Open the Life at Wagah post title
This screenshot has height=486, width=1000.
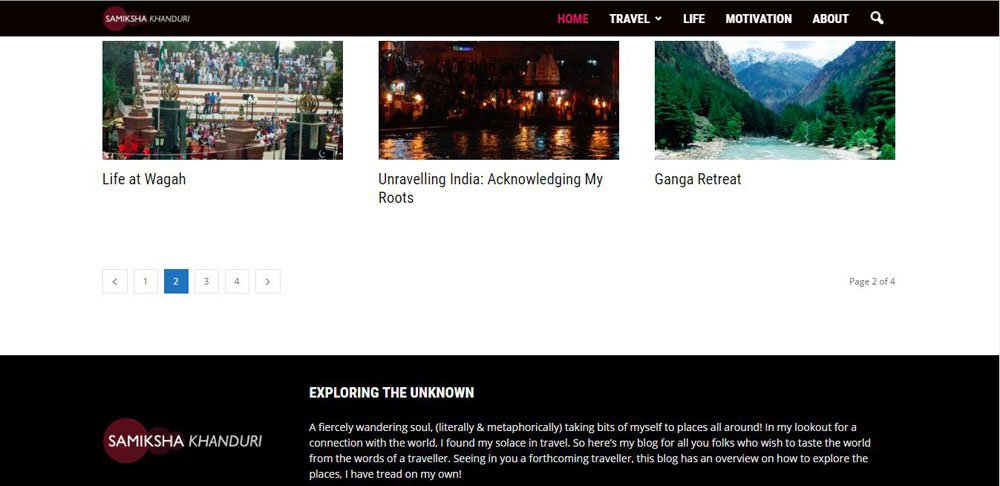point(144,179)
